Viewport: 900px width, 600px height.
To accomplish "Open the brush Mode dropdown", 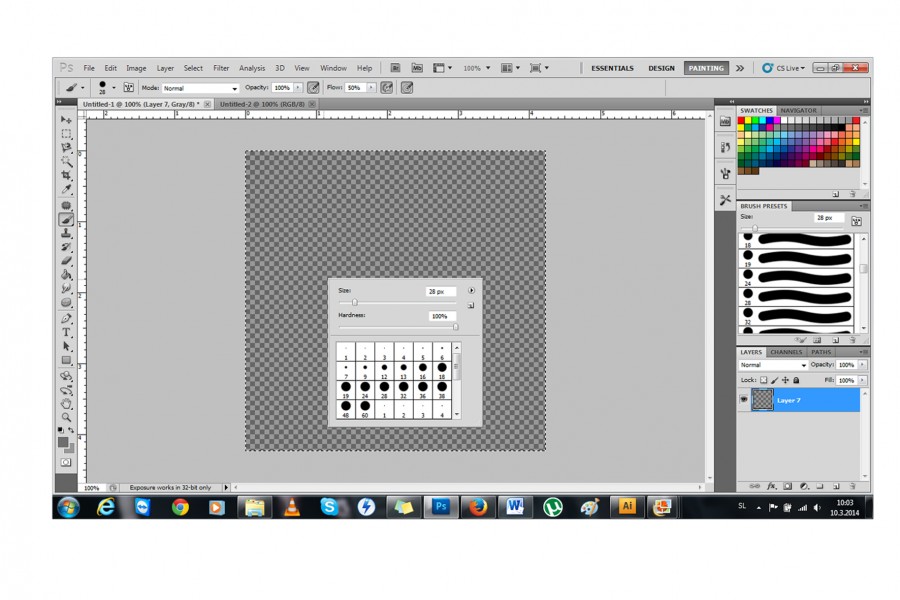I will coord(201,88).
